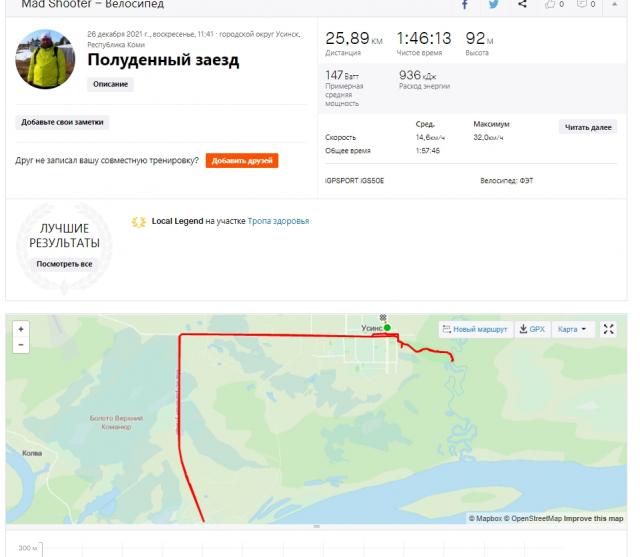Open the generic share icon
Image resolution: width=640 pixels, height=557 pixels.
(x=522, y=4)
